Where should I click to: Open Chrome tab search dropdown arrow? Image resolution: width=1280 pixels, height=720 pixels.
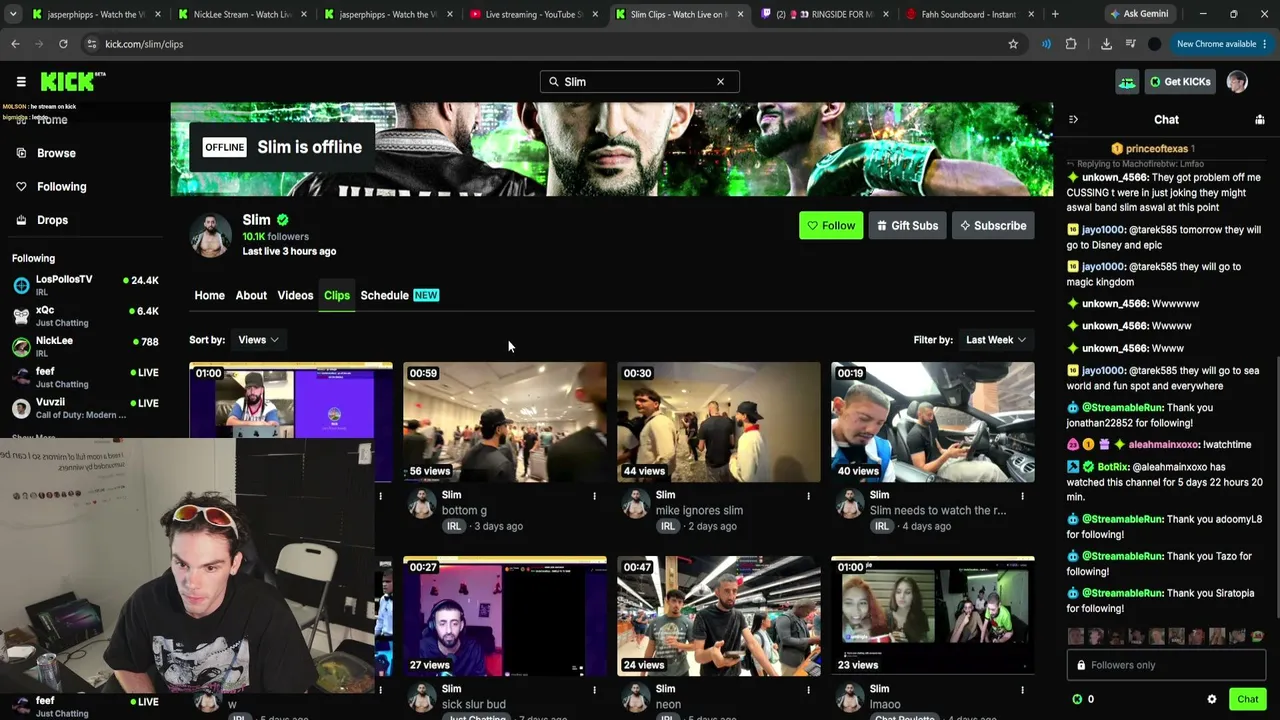coord(13,14)
